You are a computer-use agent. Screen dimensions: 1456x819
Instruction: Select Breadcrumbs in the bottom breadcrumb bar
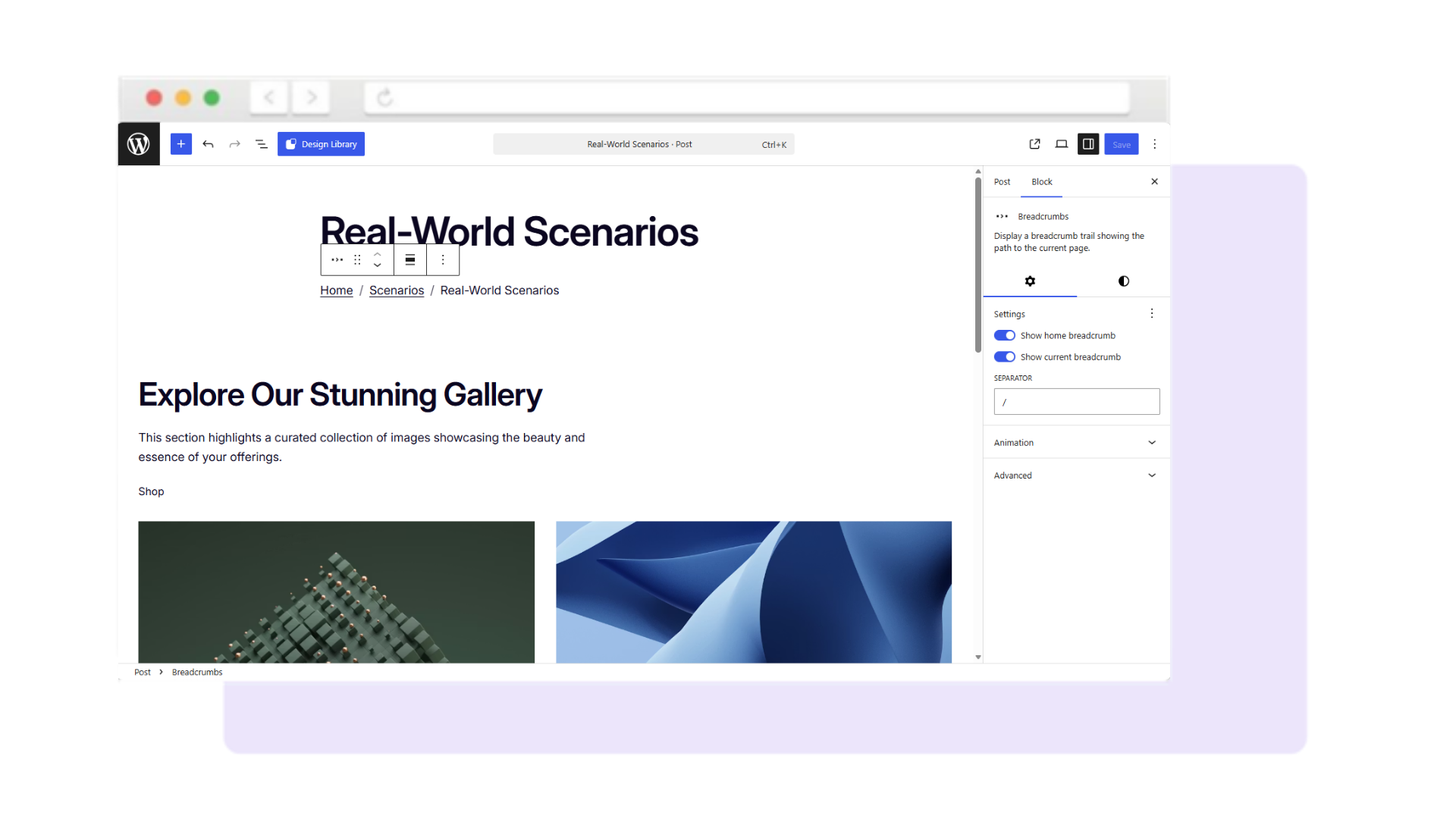click(196, 671)
